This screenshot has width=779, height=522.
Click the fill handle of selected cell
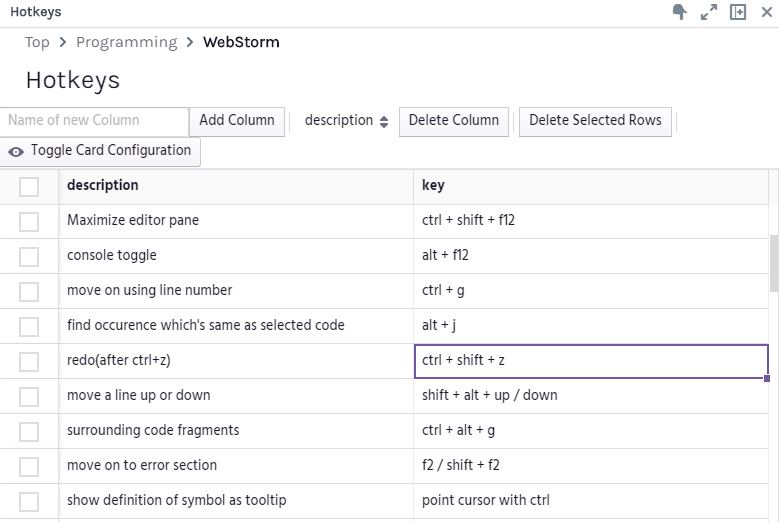[x=767, y=378]
